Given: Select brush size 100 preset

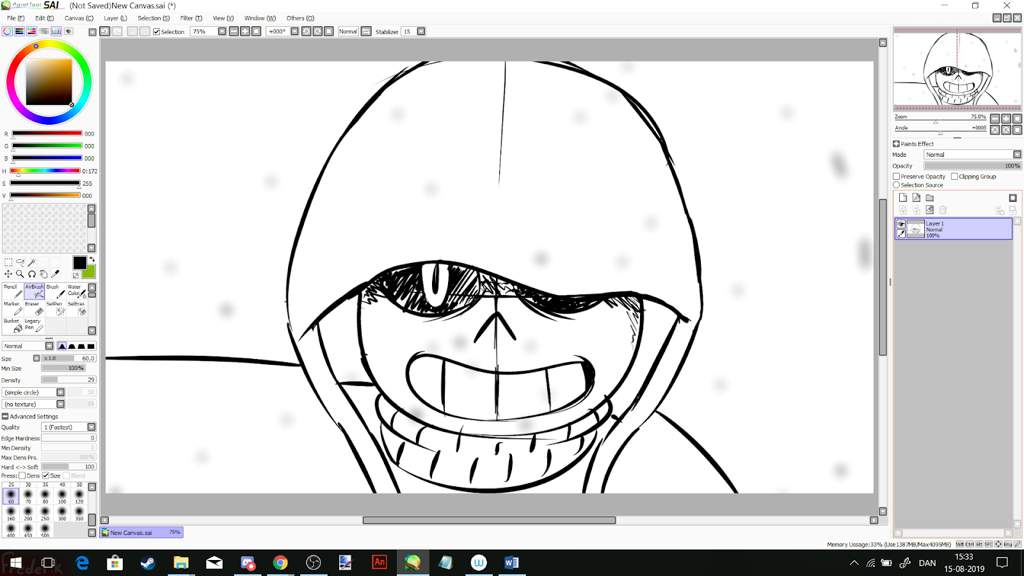Looking at the screenshot, I should (62, 496).
